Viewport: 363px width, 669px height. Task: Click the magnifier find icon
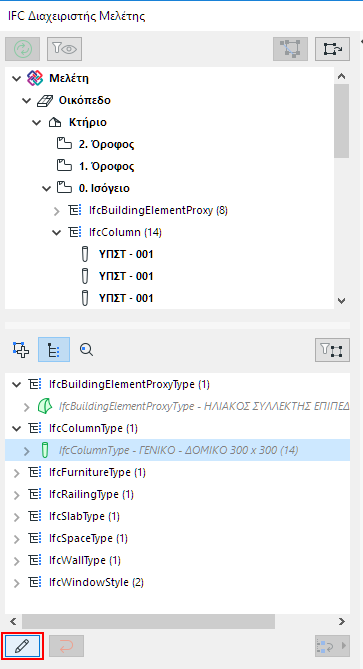(x=87, y=350)
